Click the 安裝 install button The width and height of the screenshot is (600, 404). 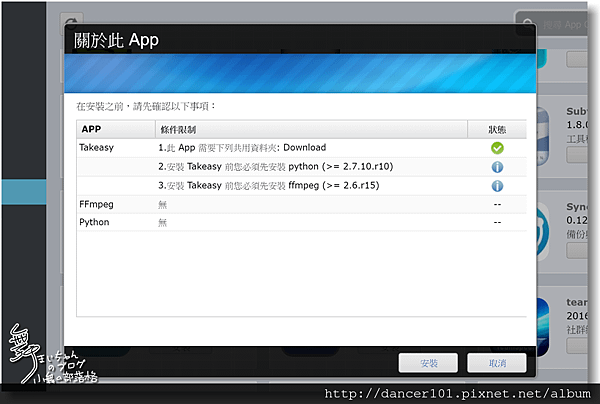pos(428,363)
